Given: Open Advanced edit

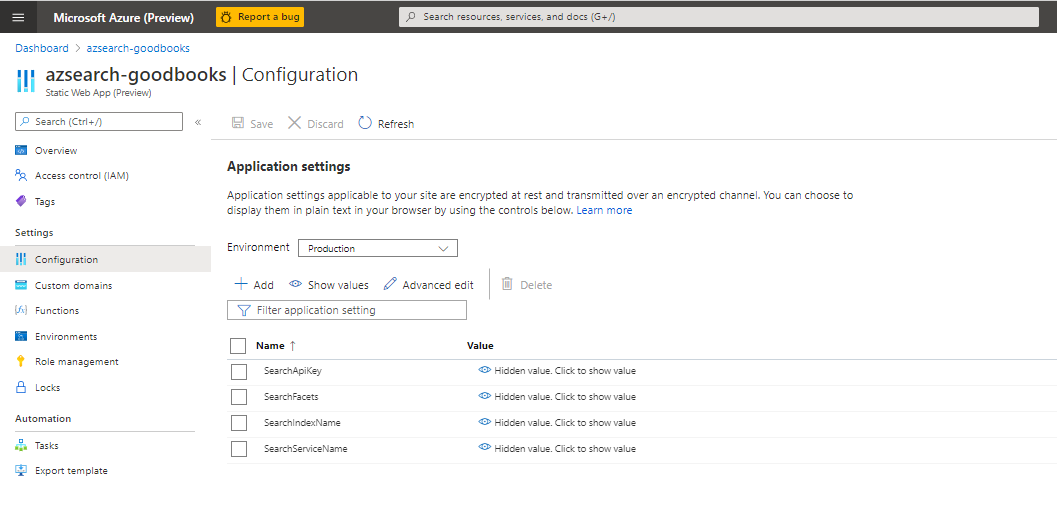Looking at the screenshot, I should [428, 284].
